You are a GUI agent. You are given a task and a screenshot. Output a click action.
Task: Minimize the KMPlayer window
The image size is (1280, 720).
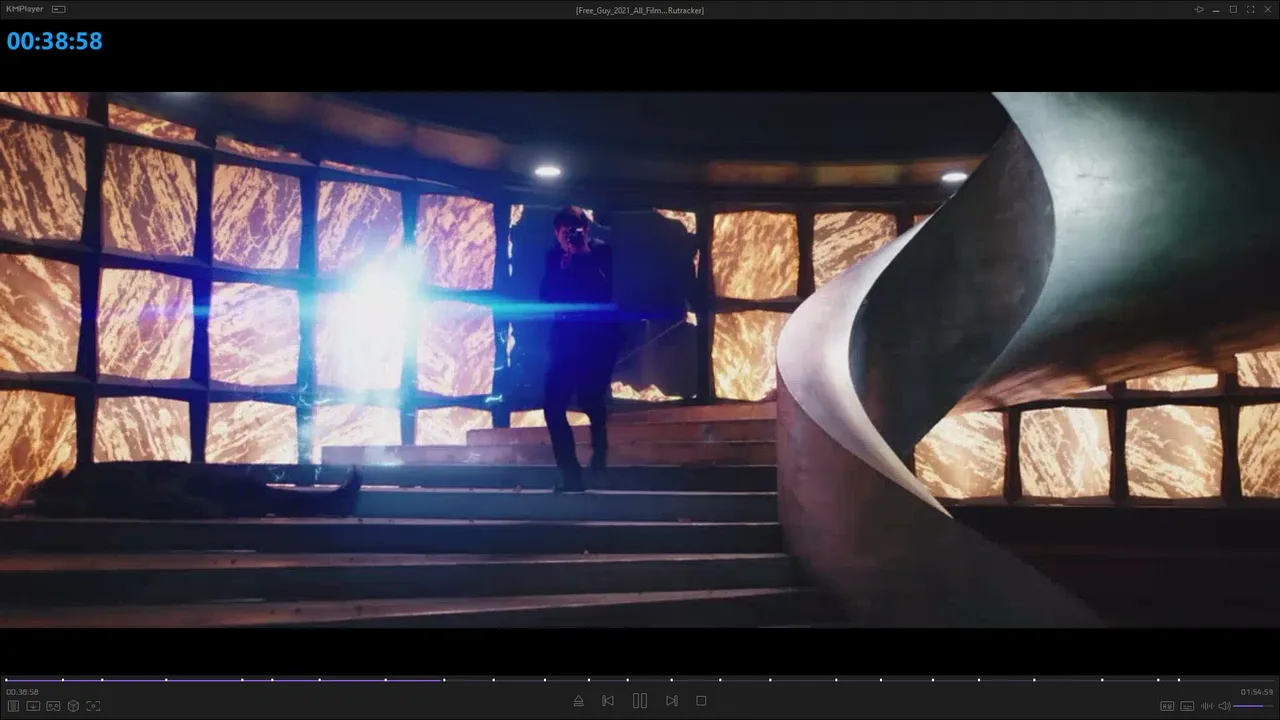tap(1216, 9)
